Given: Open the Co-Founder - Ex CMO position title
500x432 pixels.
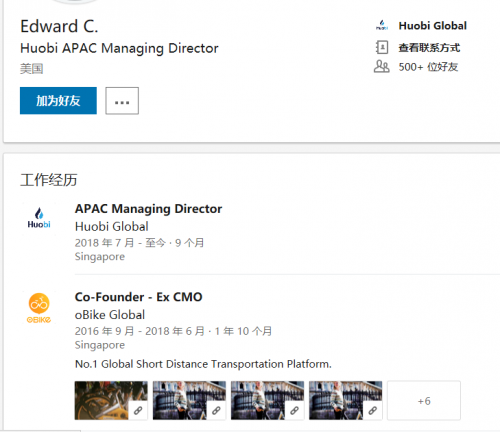Looking at the screenshot, I should (x=139, y=297).
